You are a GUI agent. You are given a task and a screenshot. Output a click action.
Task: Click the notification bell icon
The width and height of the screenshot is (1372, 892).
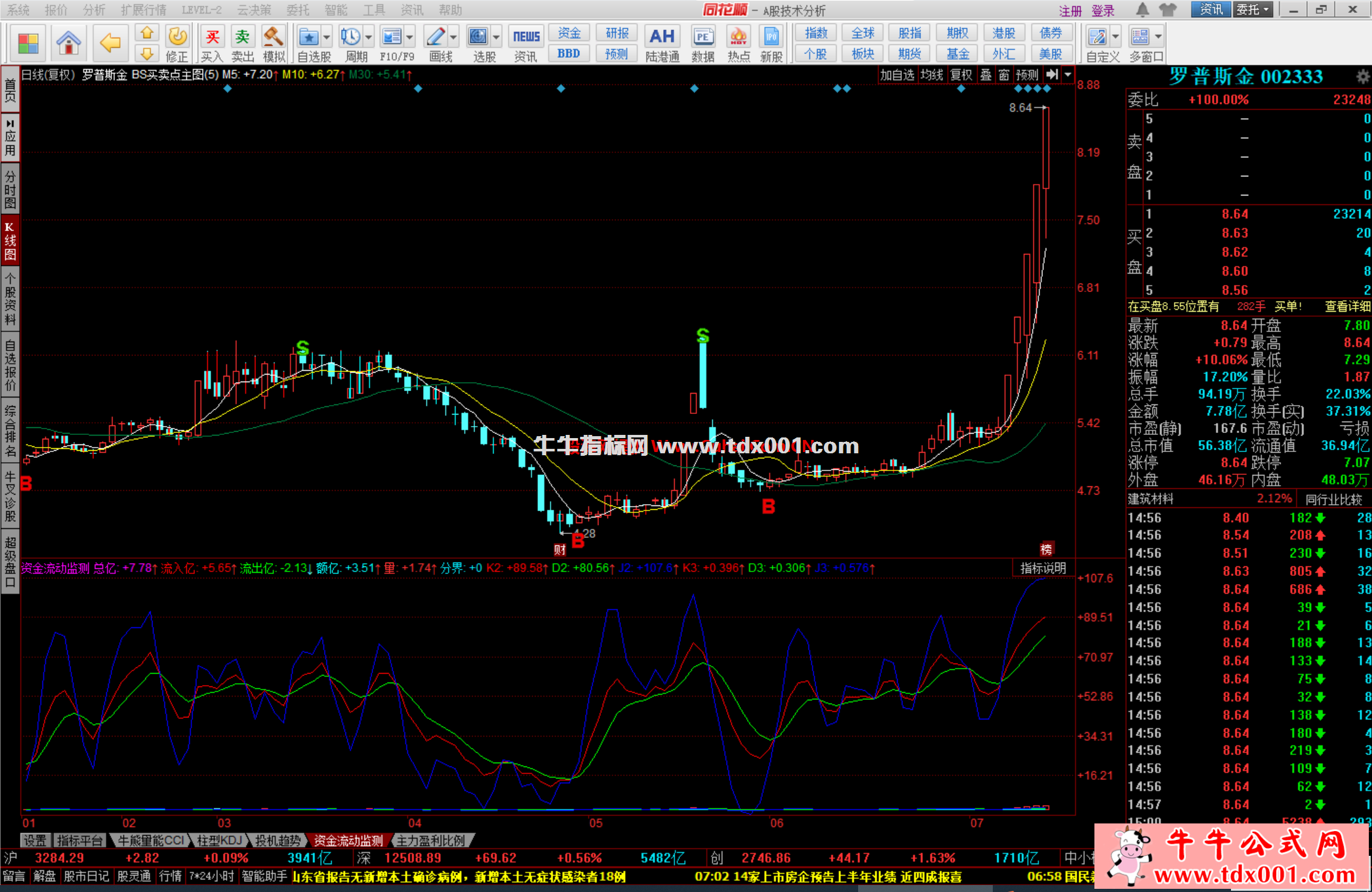1143,10
